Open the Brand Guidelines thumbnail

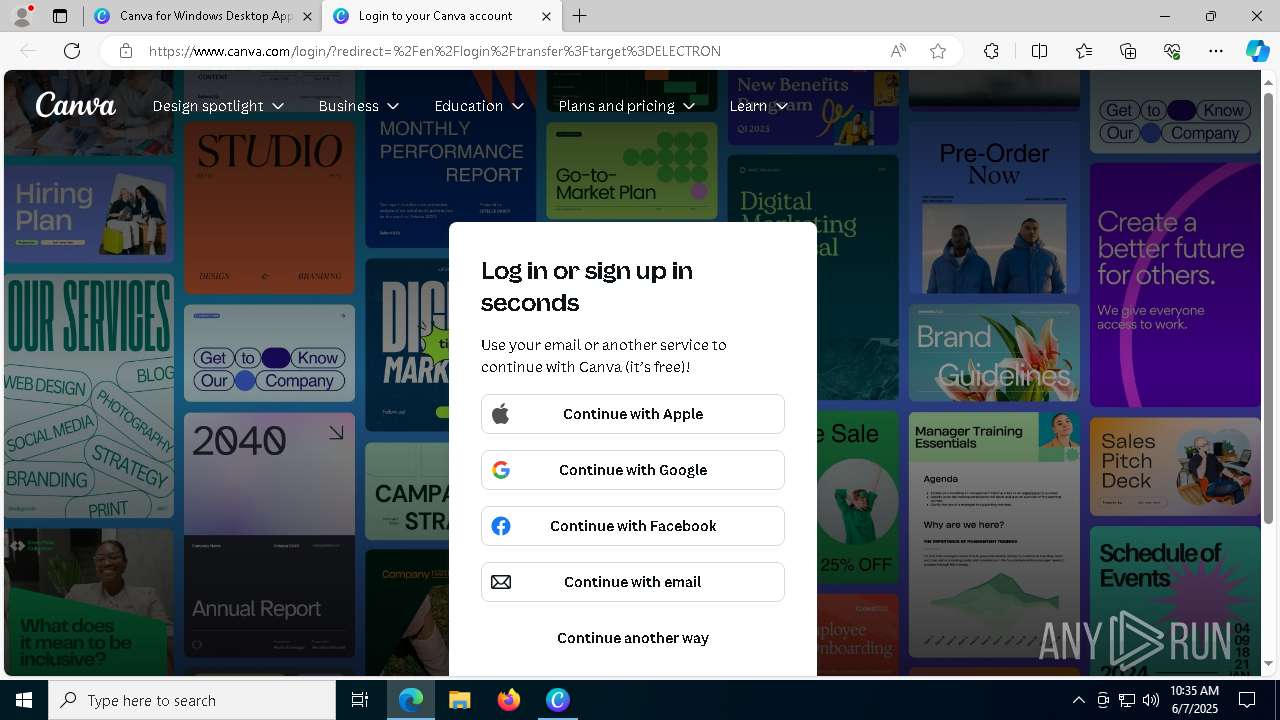tap(995, 354)
